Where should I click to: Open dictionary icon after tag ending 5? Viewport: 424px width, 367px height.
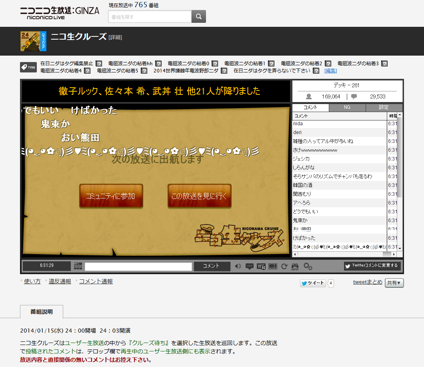[x=144, y=71]
